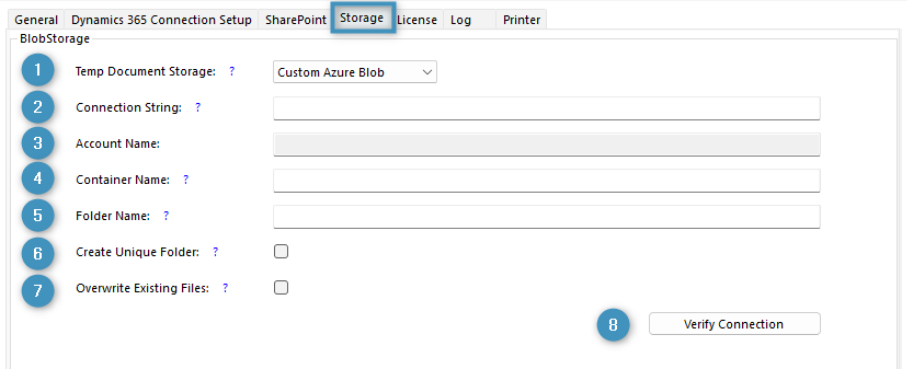Image resolution: width=909 pixels, height=369 pixels.
Task: Open the SharePoint tab
Action: pyautogui.click(x=296, y=20)
